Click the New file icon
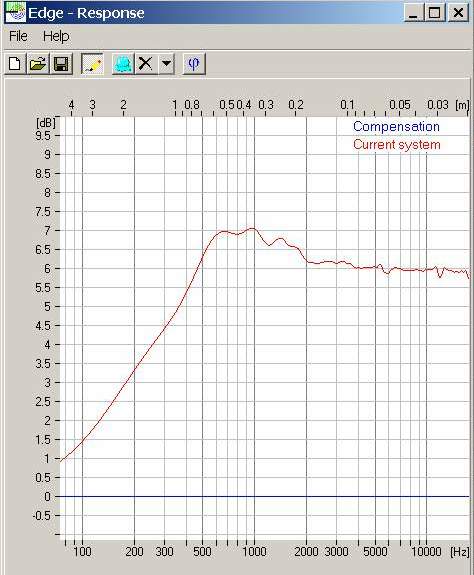This screenshot has width=474, height=575. [15, 64]
